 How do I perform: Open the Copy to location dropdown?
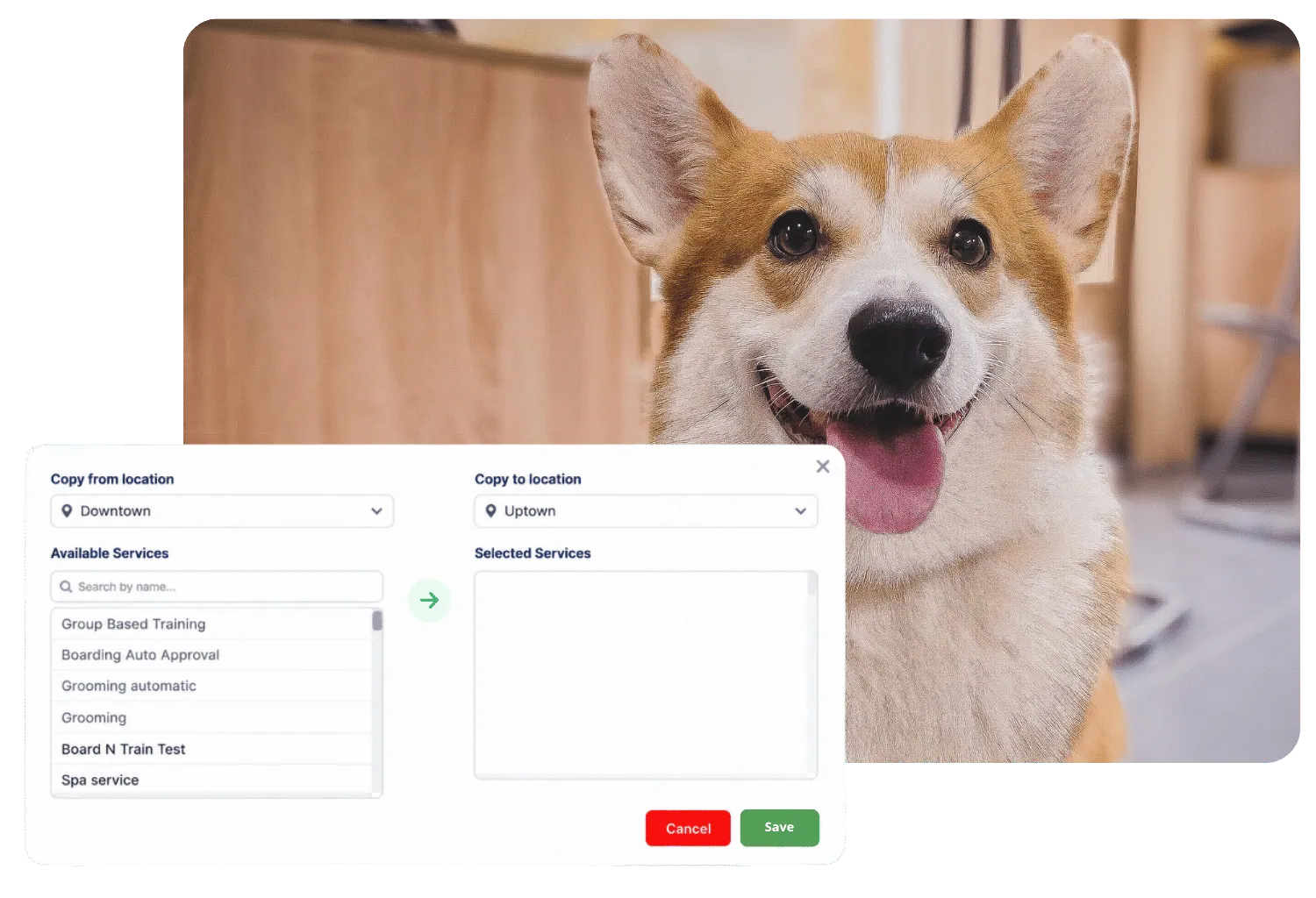(646, 511)
